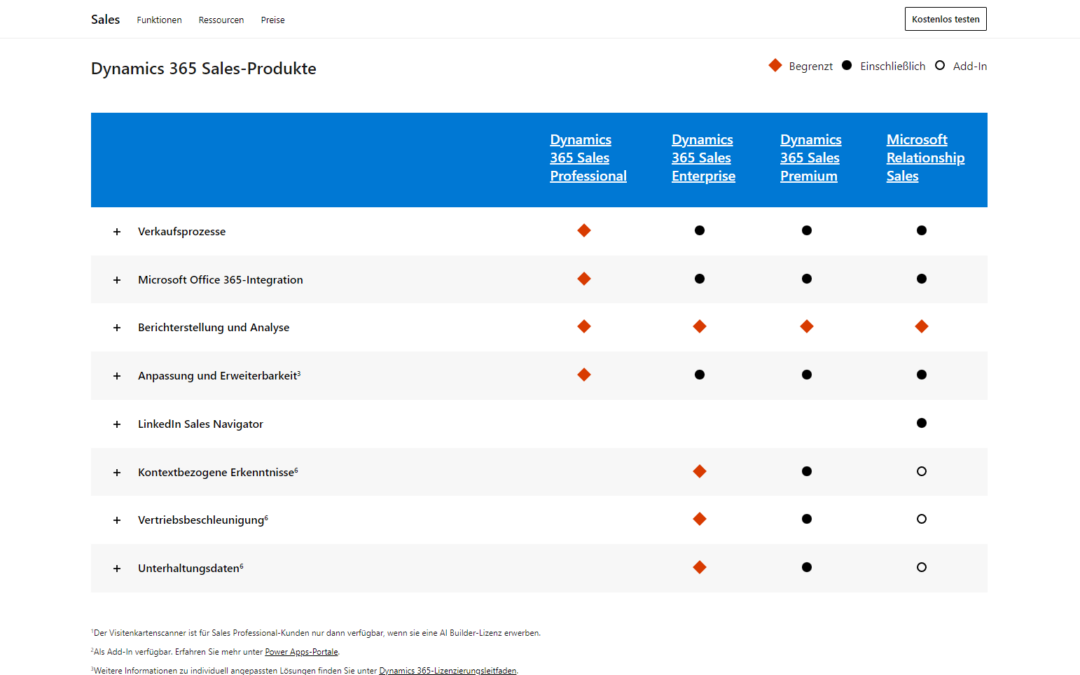
Task: Click Unterhaltungsdaten dot under Premium
Action: coord(807,567)
